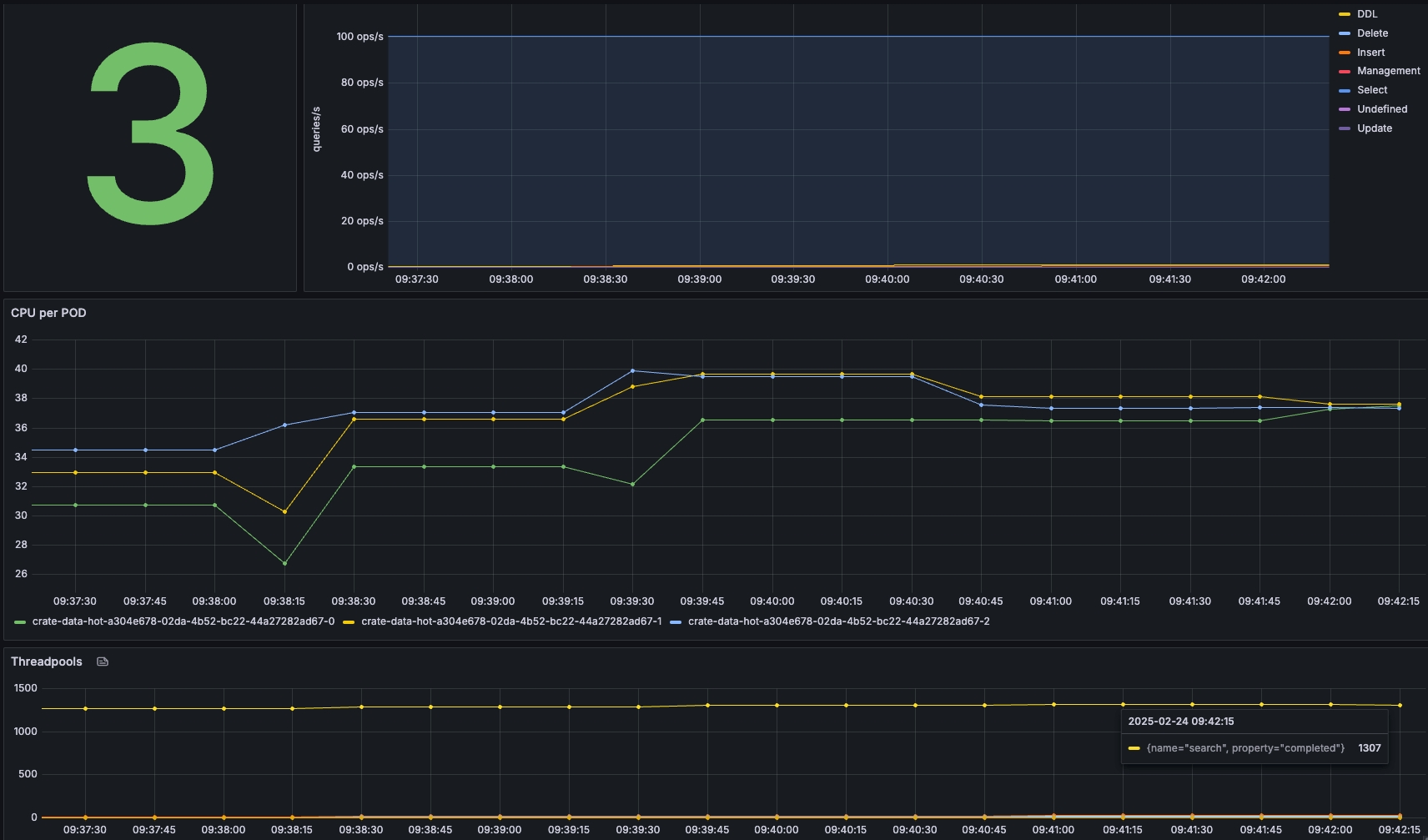Click the icon beside the Threadpools title
This screenshot has height=840, width=1428.
103,661
